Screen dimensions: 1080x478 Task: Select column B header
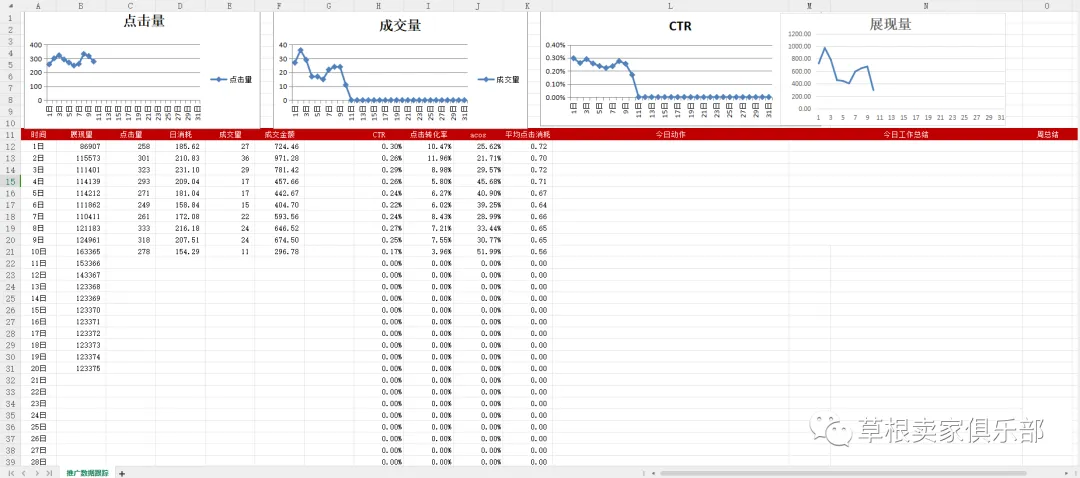coord(81,6)
